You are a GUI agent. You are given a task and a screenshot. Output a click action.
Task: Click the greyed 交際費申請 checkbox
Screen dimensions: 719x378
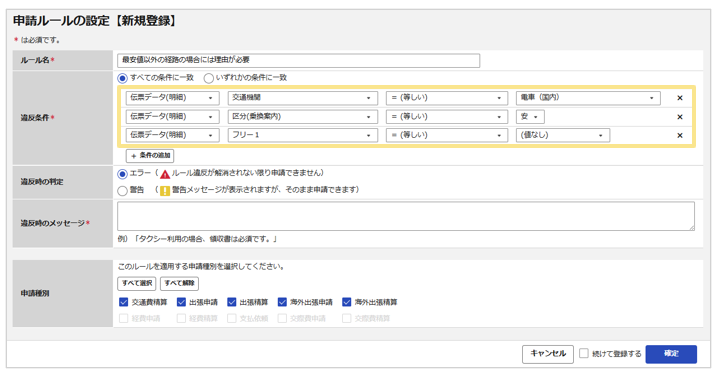(x=282, y=318)
